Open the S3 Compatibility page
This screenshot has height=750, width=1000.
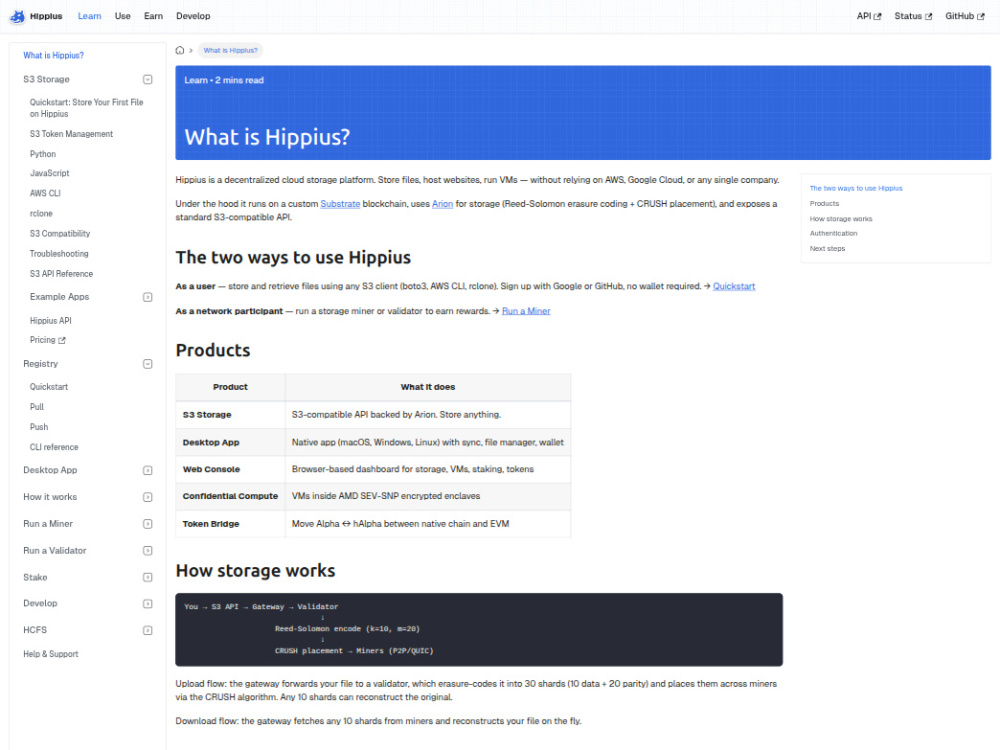coord(60,234)
